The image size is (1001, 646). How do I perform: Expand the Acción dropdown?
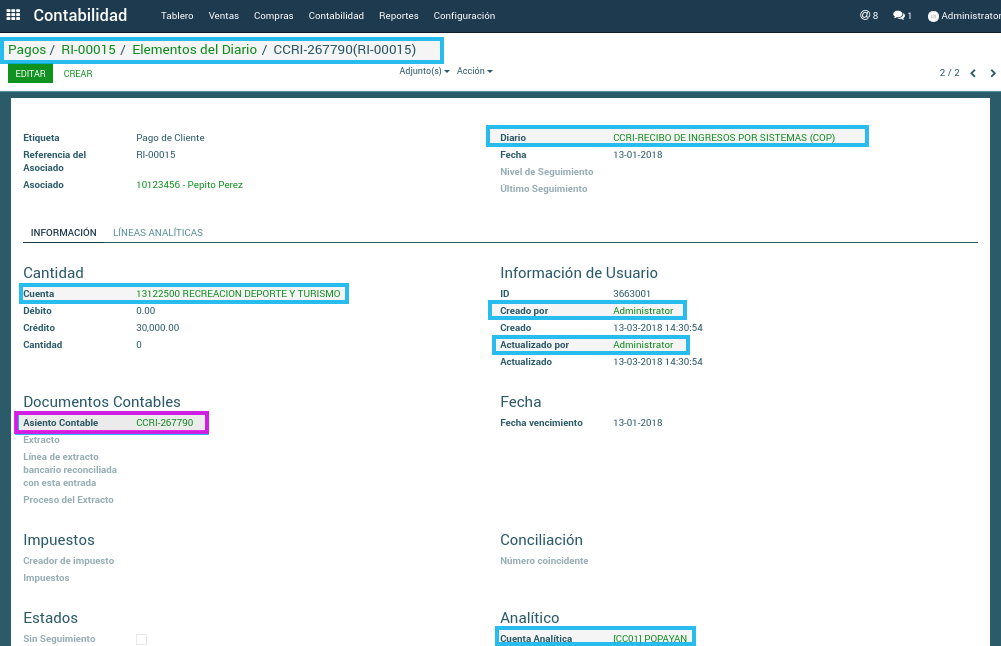(474, 71)
